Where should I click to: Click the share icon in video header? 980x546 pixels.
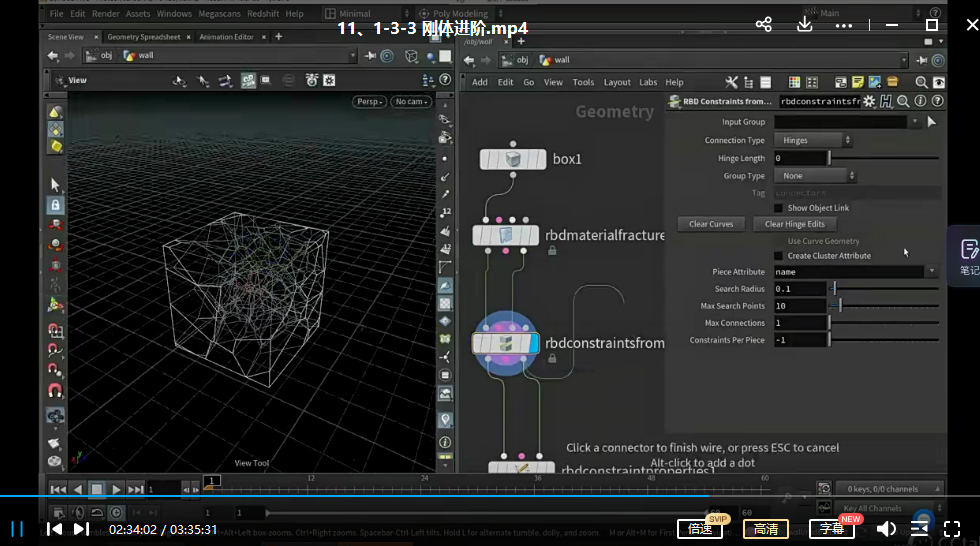coord(764,25)
